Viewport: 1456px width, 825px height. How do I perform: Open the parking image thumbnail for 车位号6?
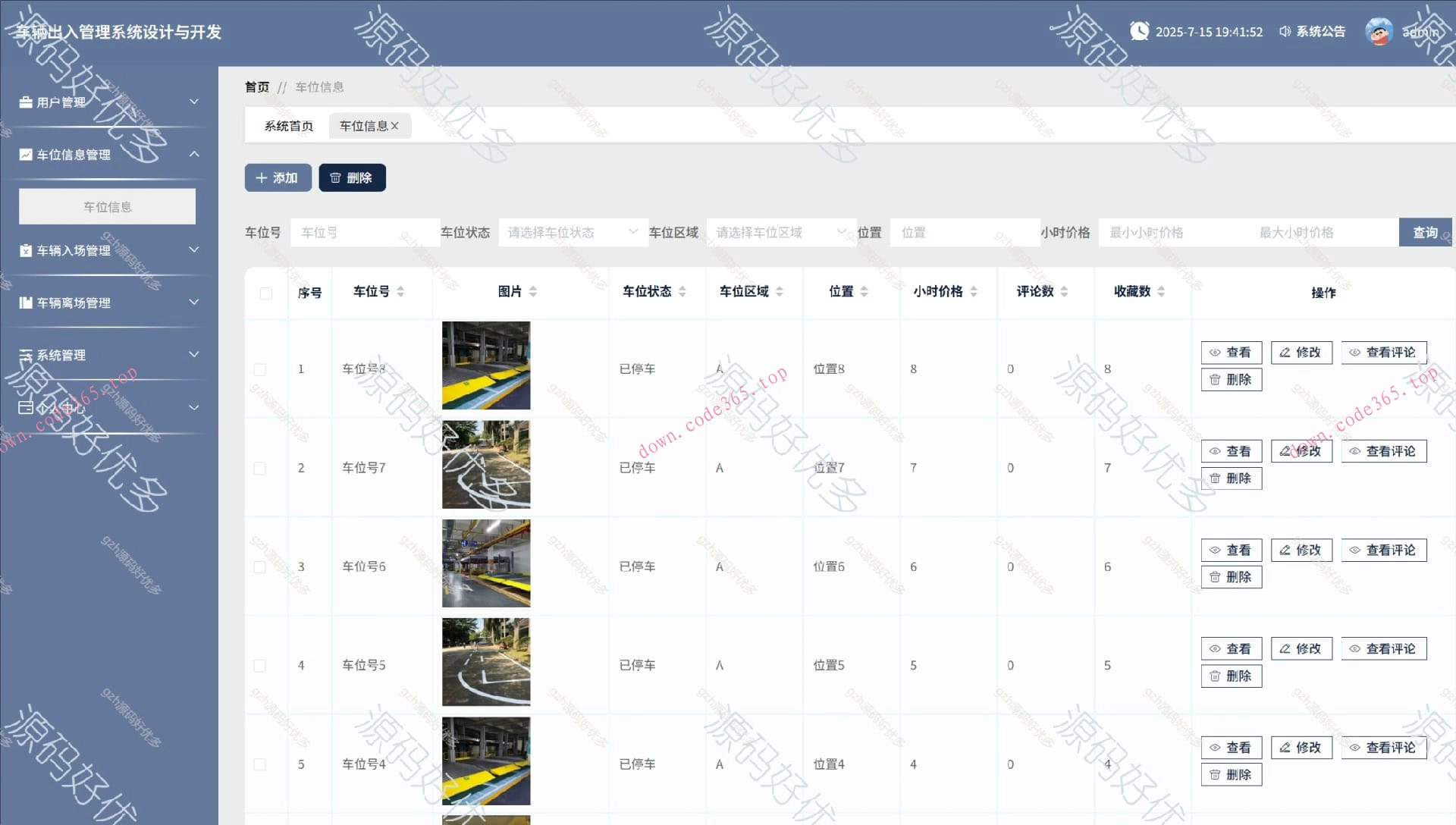click(486, 563)
